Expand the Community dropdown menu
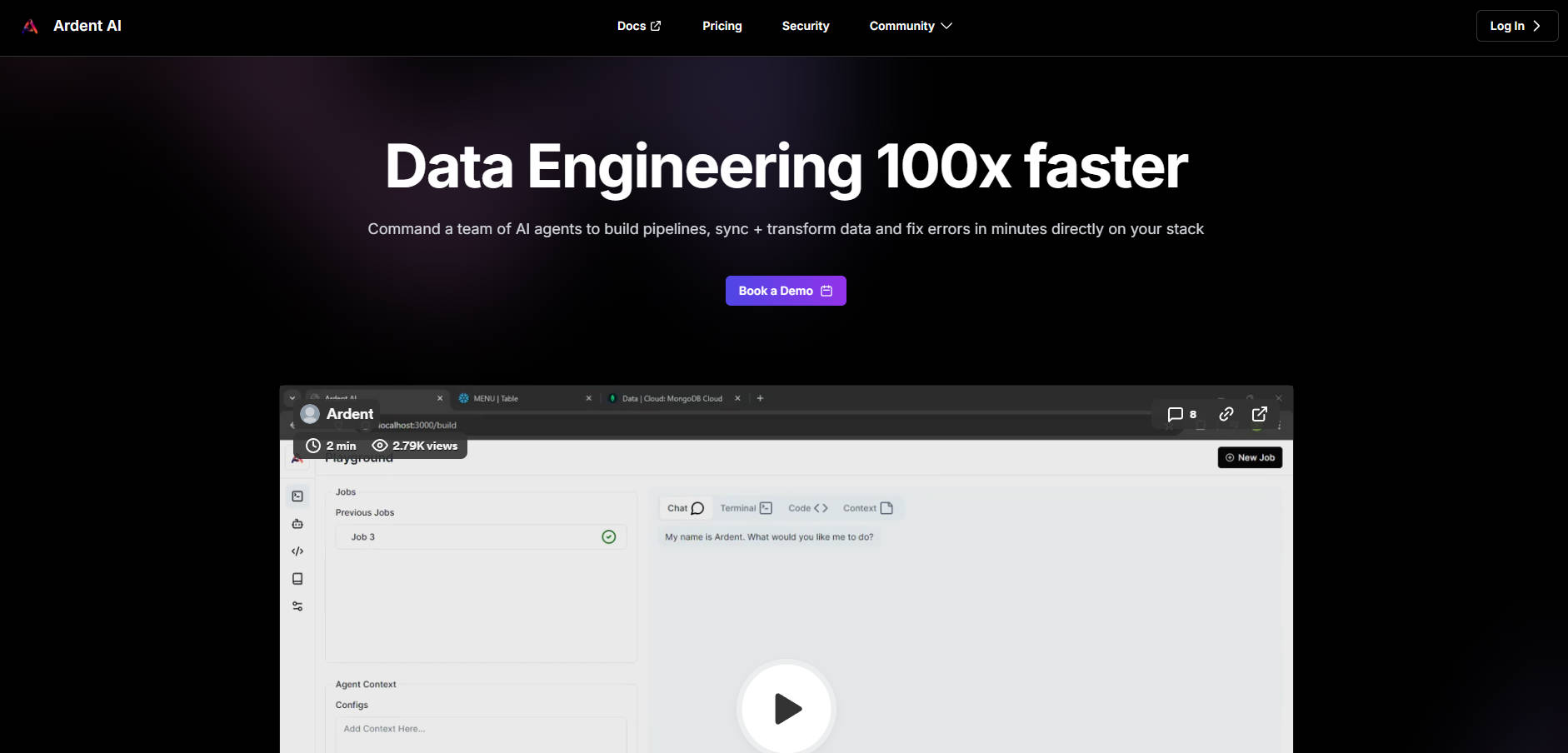Image resolution: width=1568 pixels, height=753 pixels. pyautogui.click(x=910, y=26)
